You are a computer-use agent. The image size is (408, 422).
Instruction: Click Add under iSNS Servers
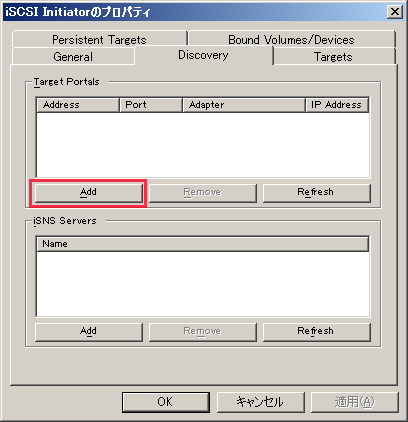click(x=89, y=332)
